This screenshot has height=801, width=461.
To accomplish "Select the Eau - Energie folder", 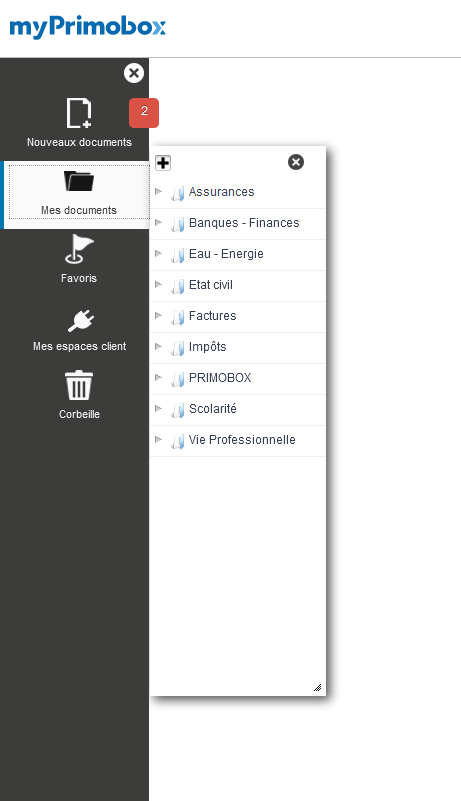I will point(238,254).
